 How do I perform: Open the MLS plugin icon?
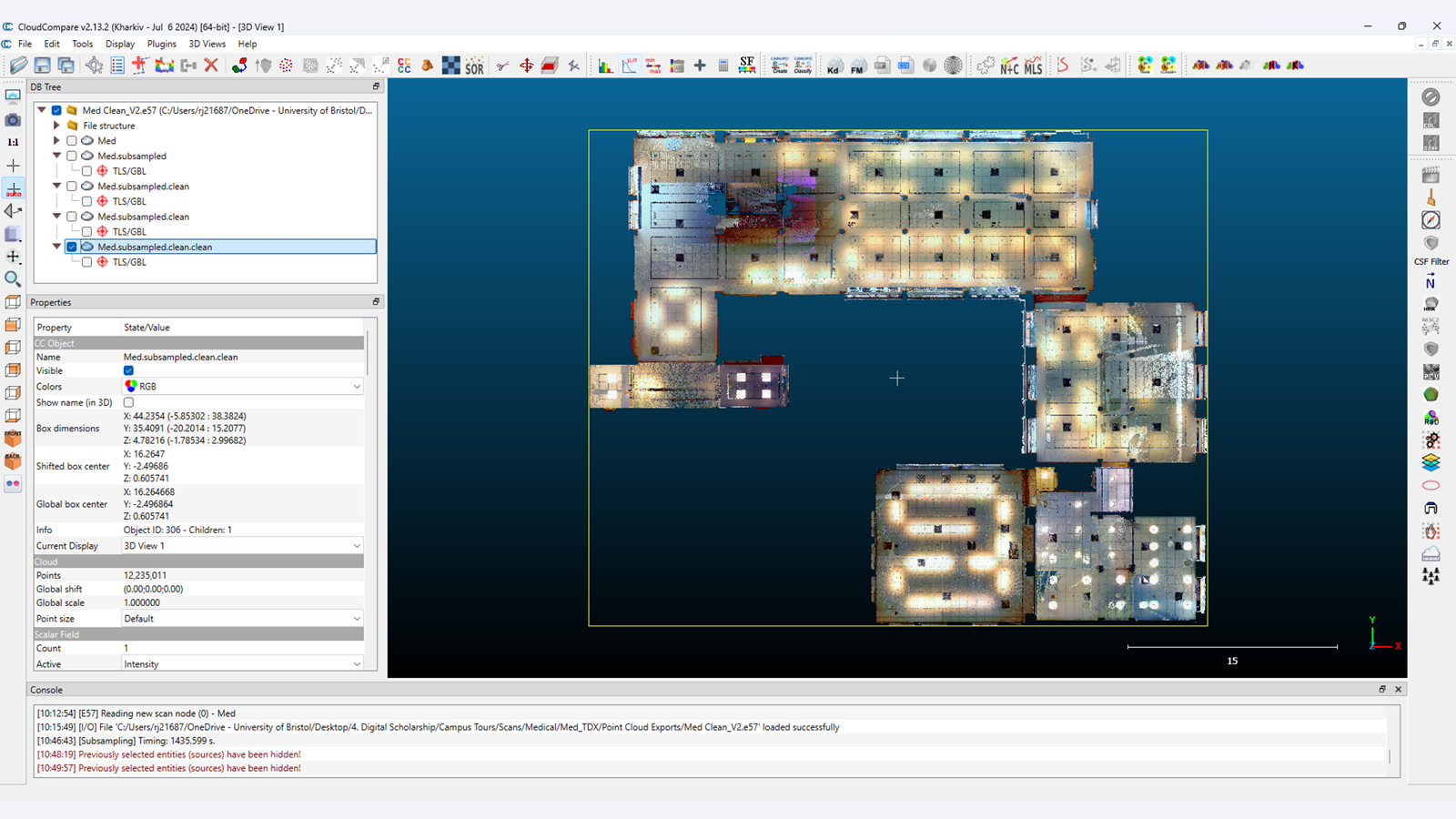[1033, 66]
